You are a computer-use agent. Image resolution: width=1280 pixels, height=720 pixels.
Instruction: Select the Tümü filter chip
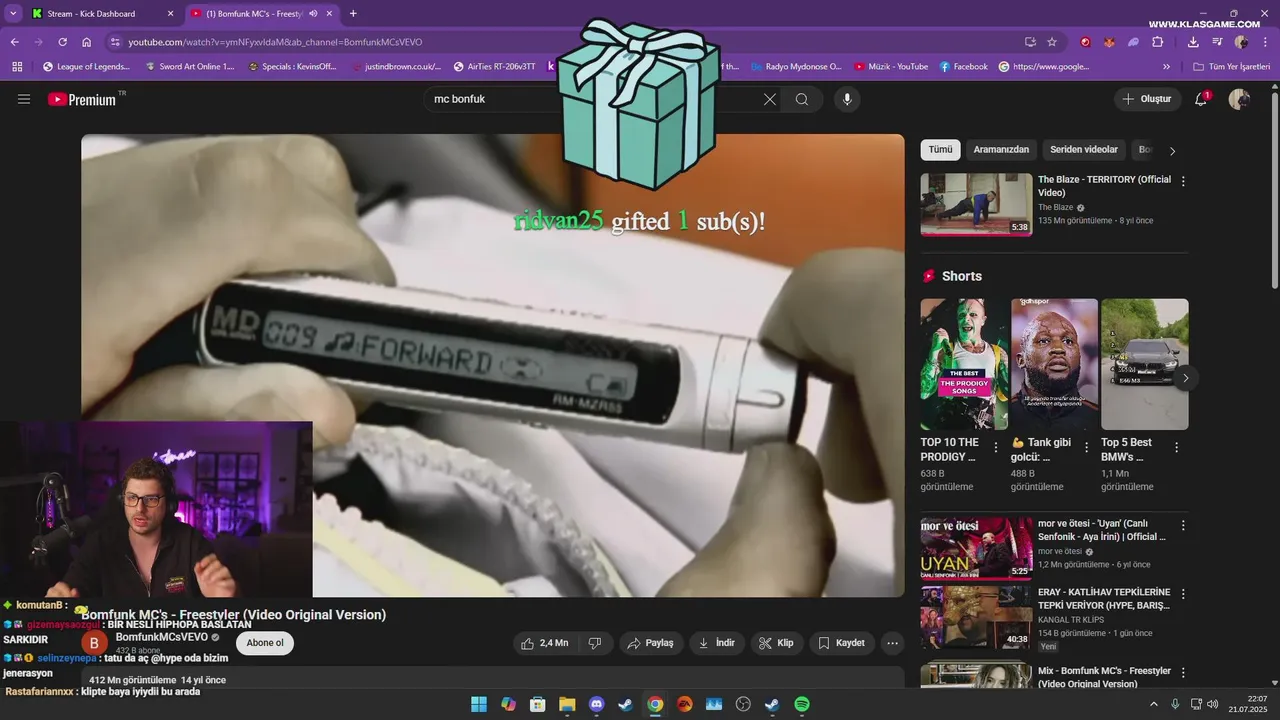click(x=941, y=150)
